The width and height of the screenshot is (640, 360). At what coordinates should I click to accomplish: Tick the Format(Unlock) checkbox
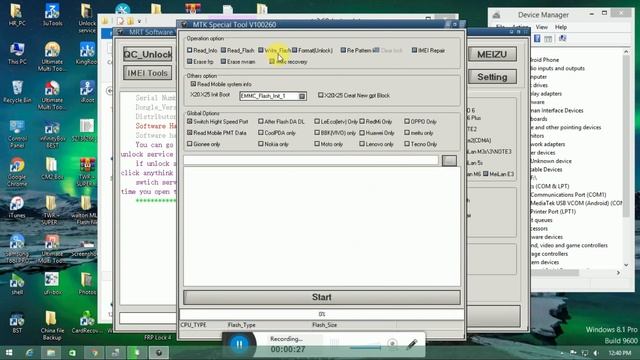295,50
